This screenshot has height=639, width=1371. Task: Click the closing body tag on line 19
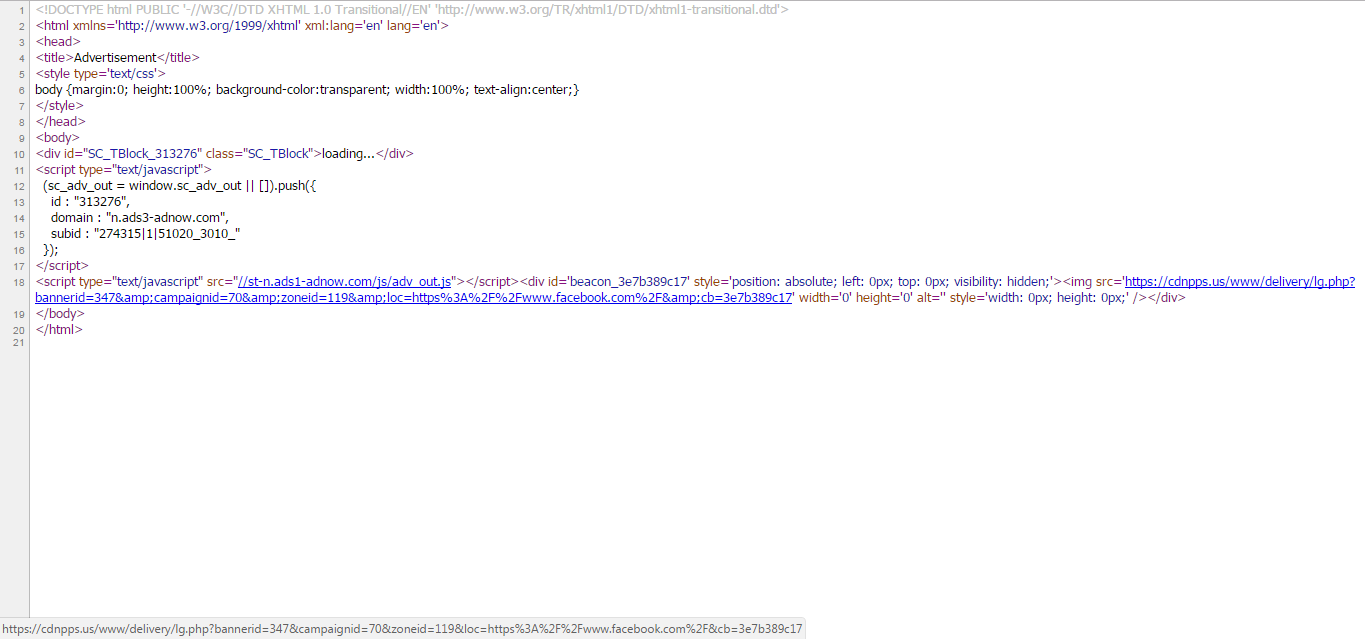(59, 314)
